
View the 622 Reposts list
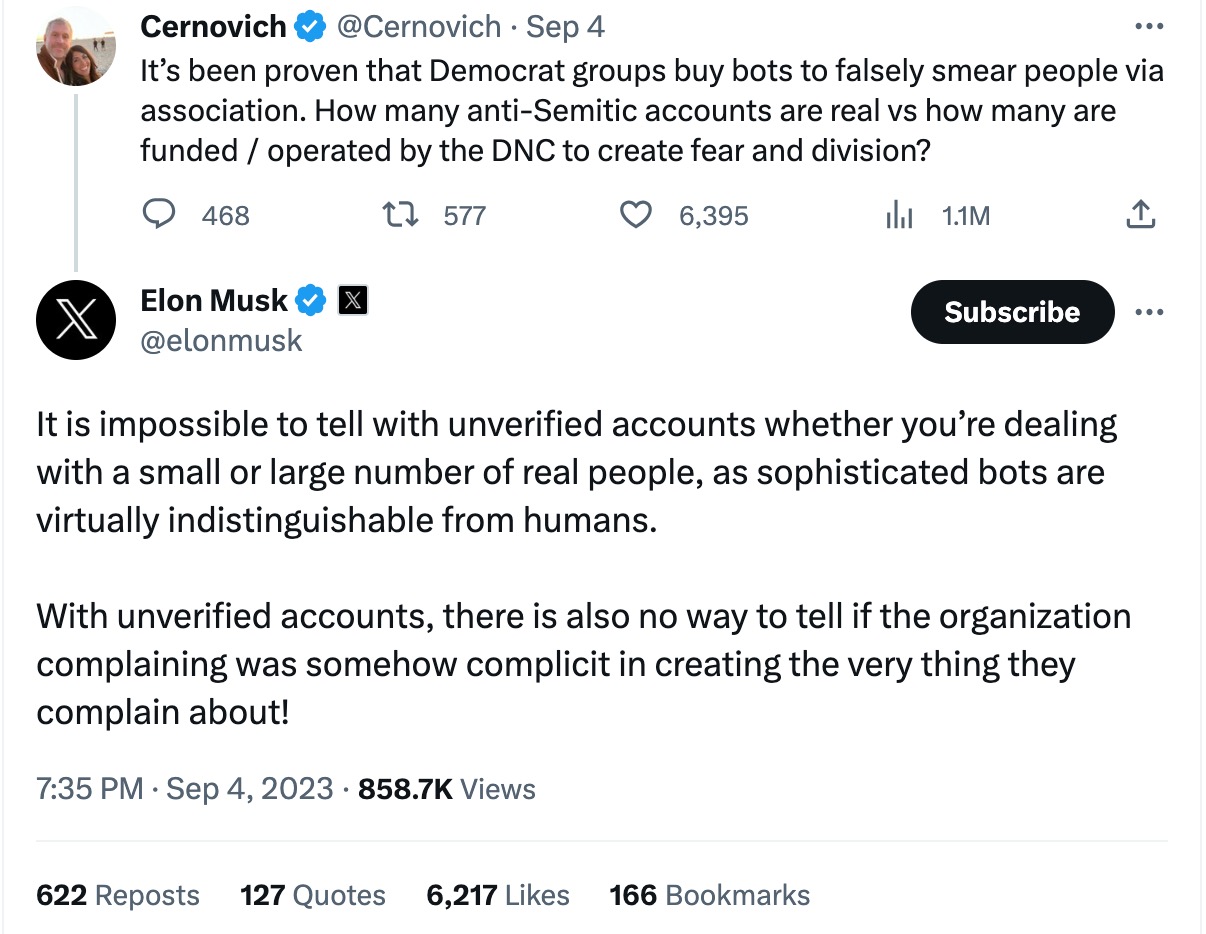117,895
